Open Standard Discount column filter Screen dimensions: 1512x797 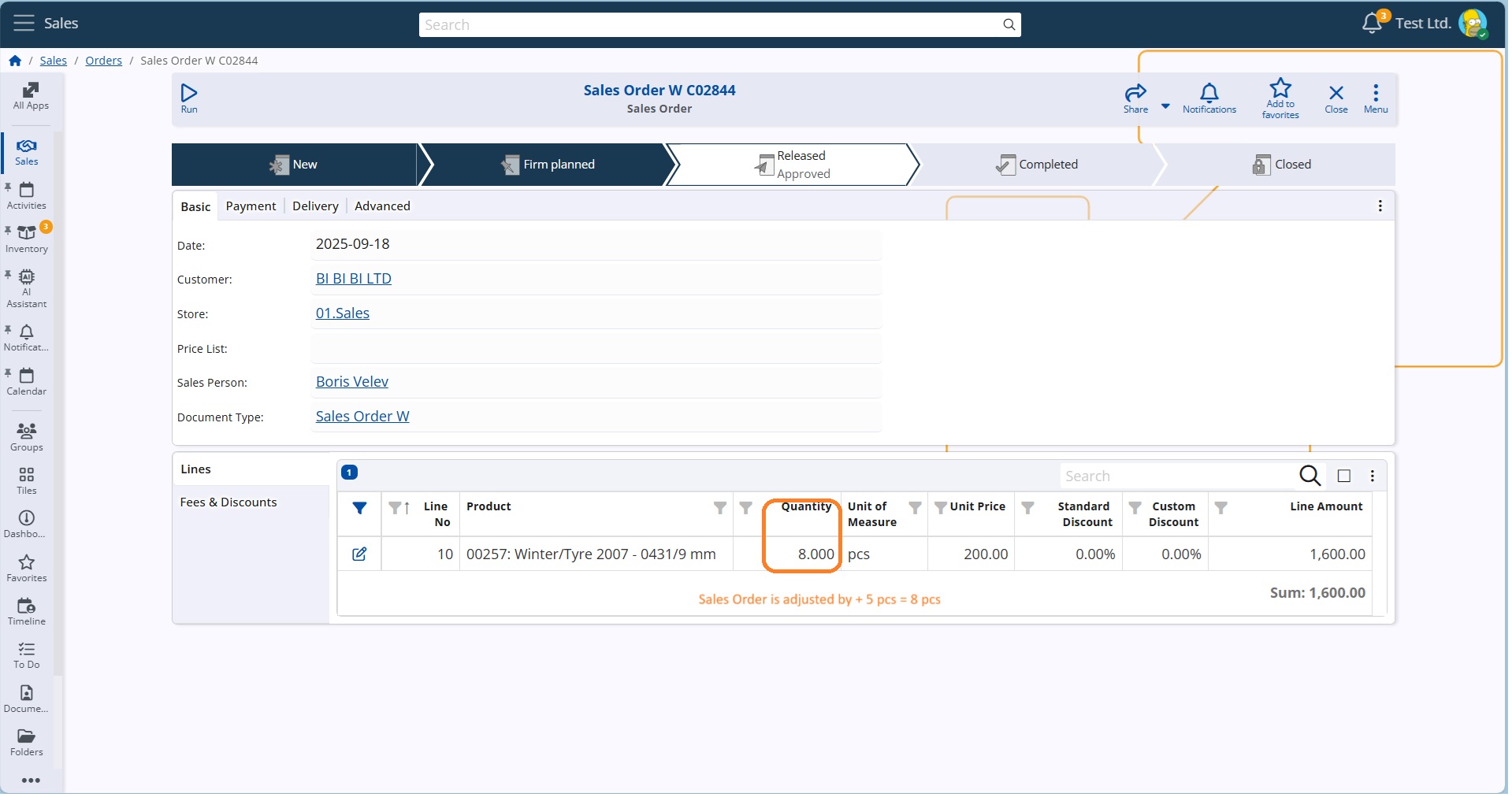pos(1028,509)
